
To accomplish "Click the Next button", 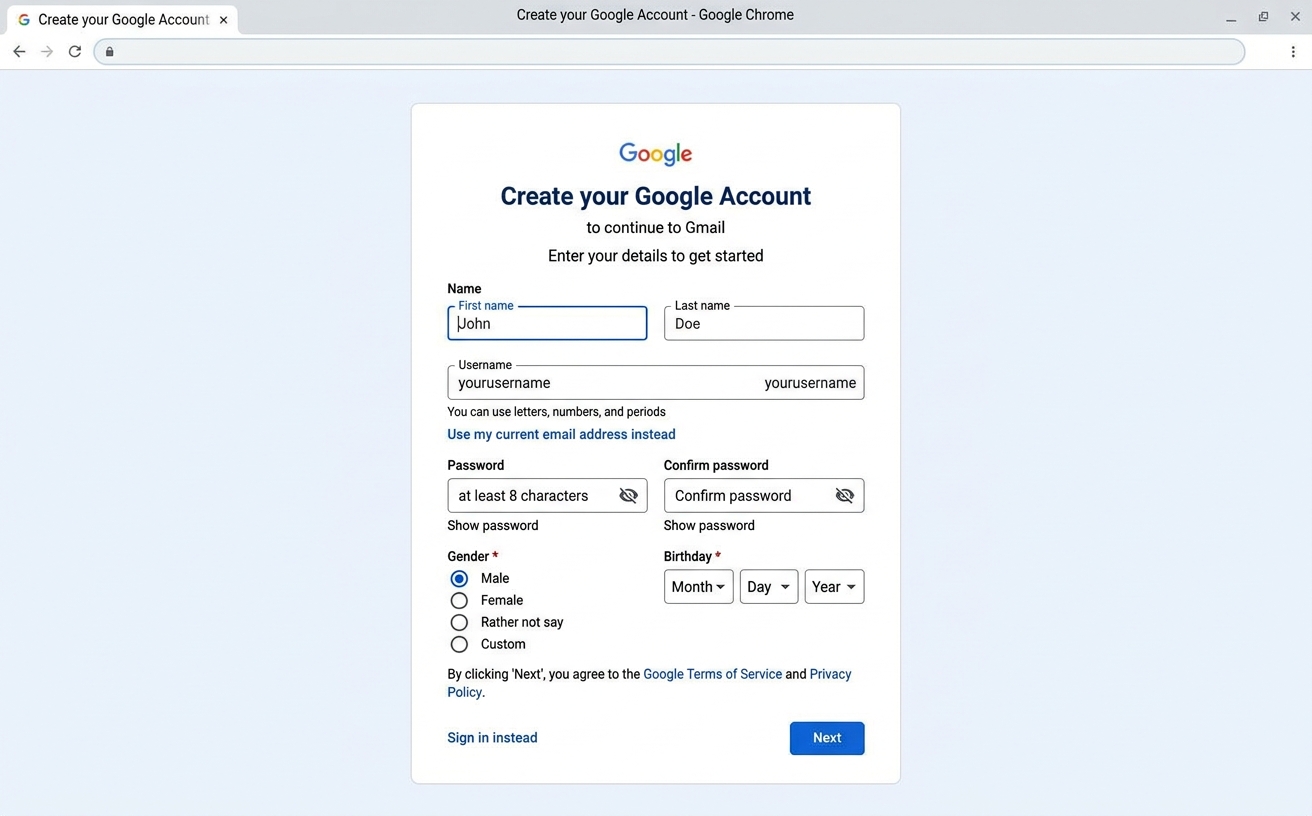I will [827, 738].
